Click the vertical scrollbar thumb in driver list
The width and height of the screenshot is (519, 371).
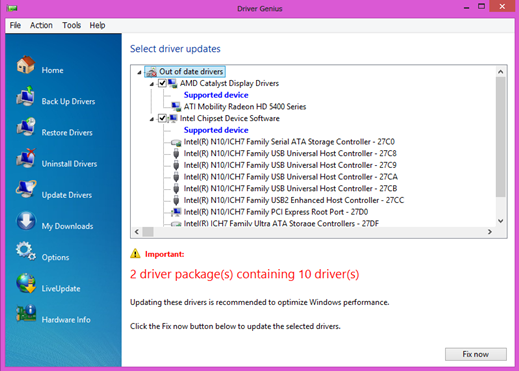(x=500, y=137)
